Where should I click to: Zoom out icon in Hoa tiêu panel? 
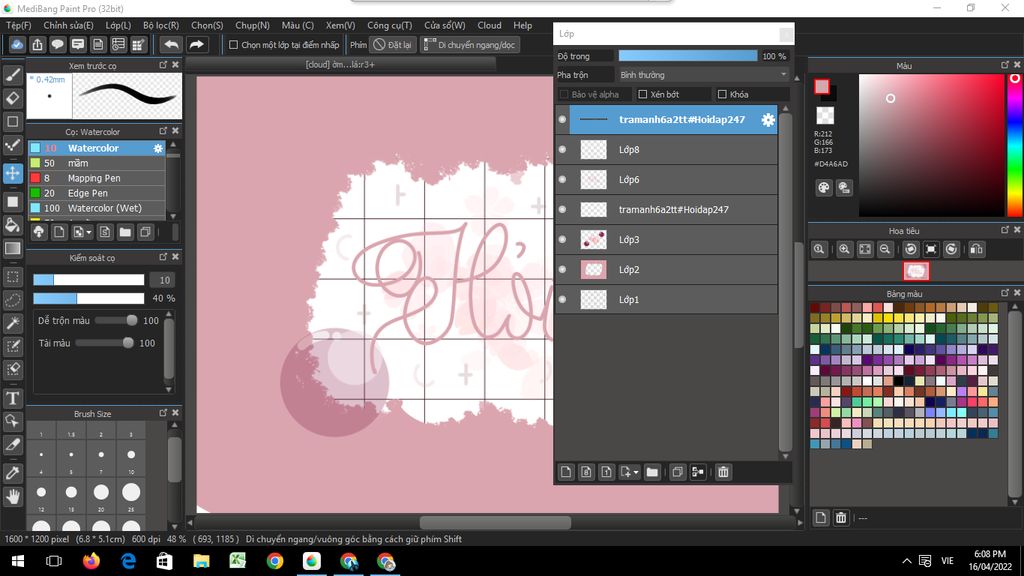coord(885,249)
